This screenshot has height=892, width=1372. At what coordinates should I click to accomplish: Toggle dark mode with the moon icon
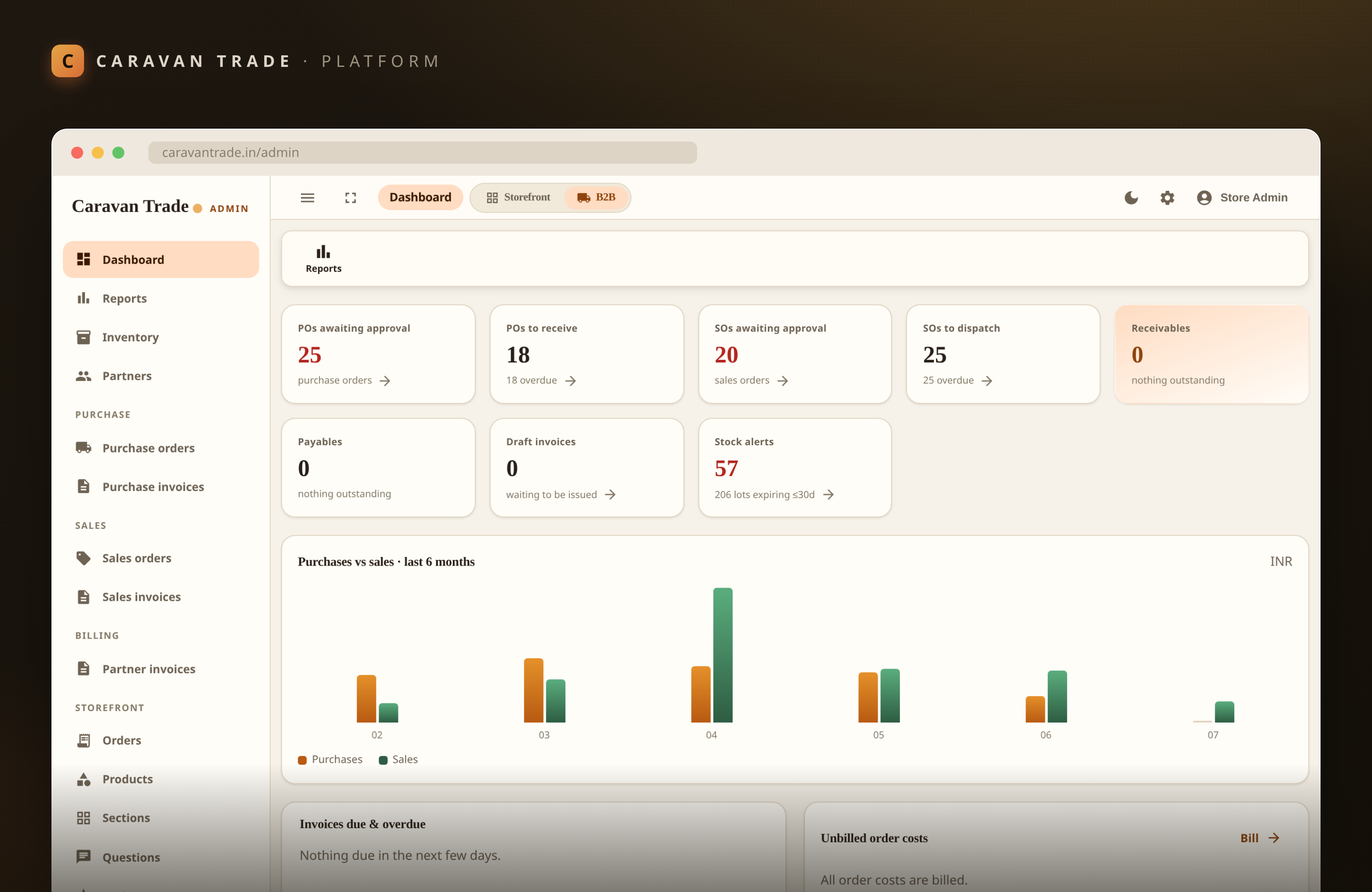(x=1131, y=198)
